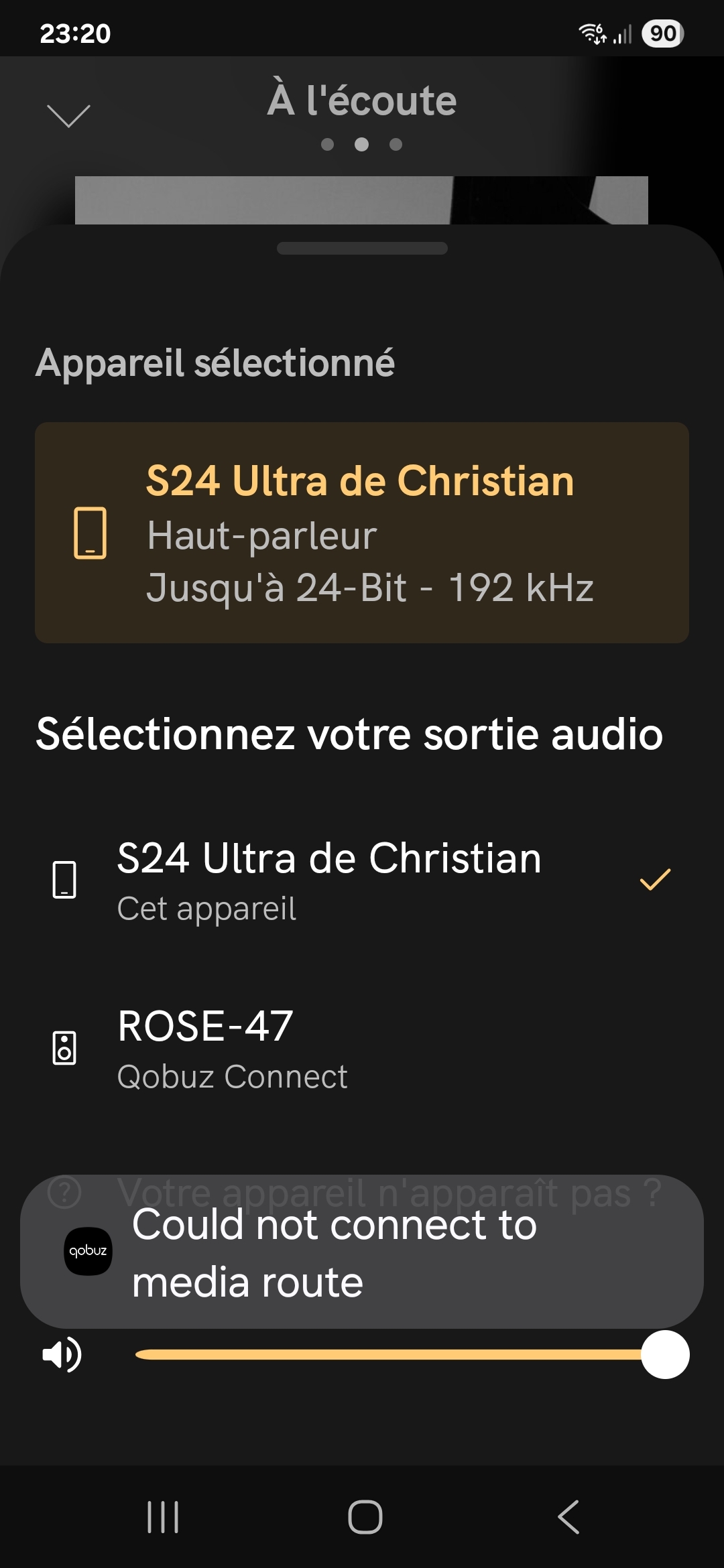Tap the phone icon beside Cet appareil
The width and height of the screenshot is (724, 1568).
coord(64,880)
